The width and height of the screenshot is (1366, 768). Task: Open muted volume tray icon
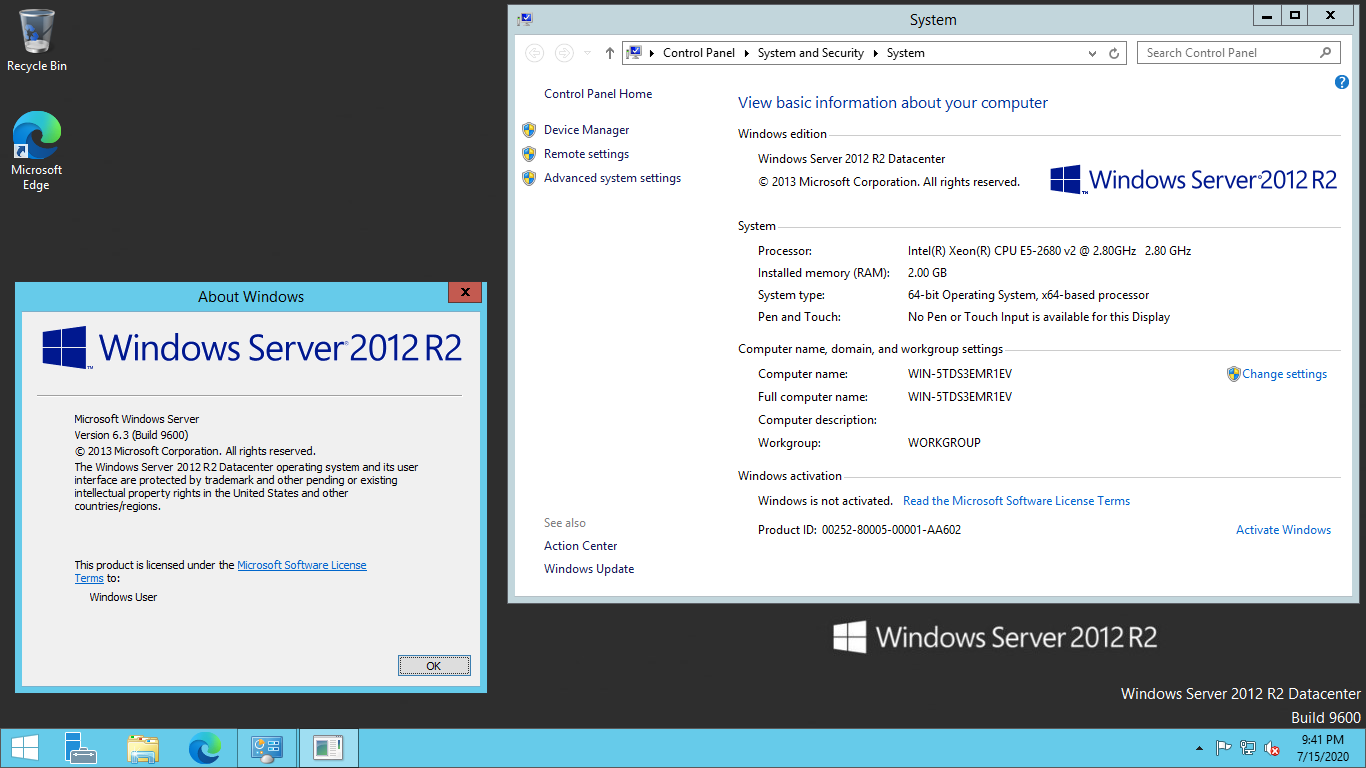(1272, 748)
